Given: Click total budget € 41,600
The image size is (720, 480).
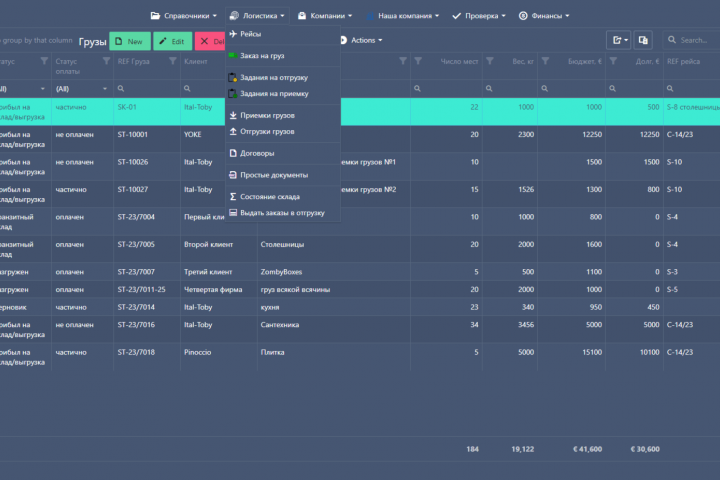Looking at the screenshot, I should click(587, 449).
